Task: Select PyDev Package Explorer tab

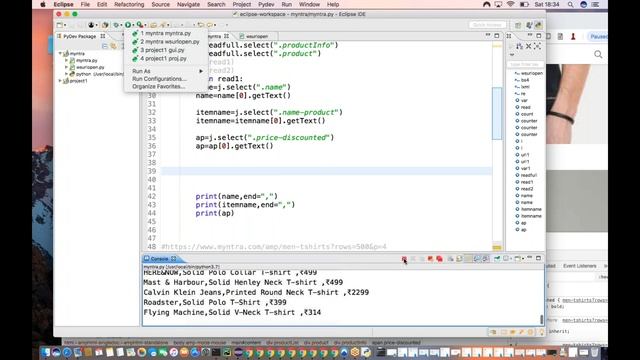Action: coord(80,36)
